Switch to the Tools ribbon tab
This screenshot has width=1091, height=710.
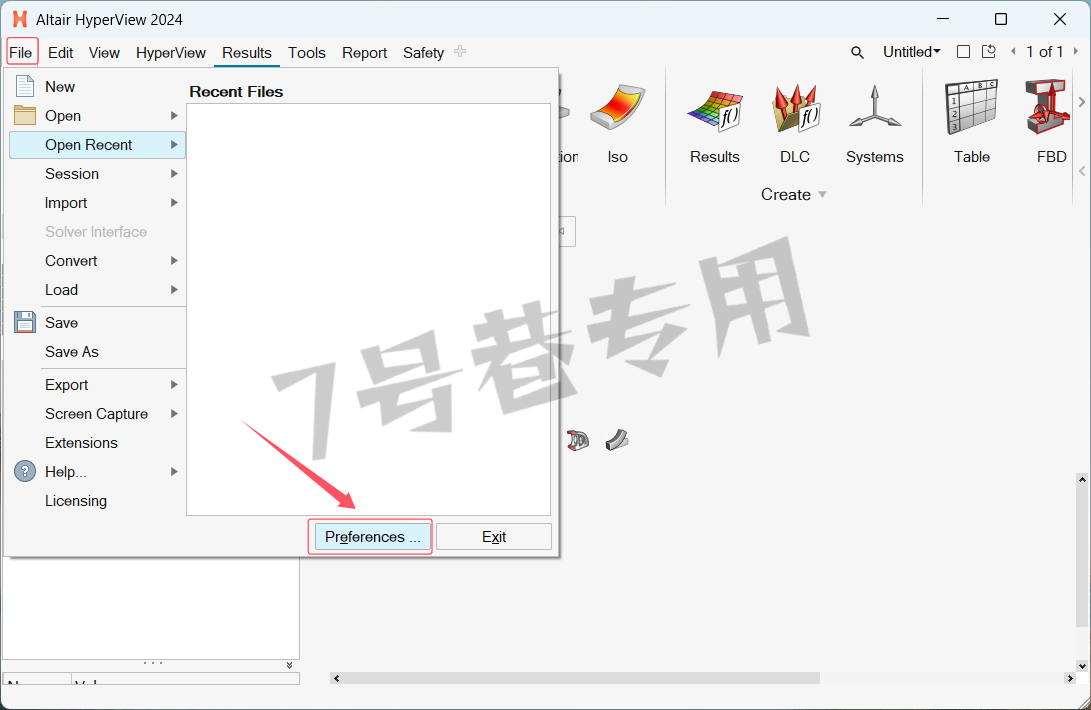pyautogui.click(x=307, y=52)
